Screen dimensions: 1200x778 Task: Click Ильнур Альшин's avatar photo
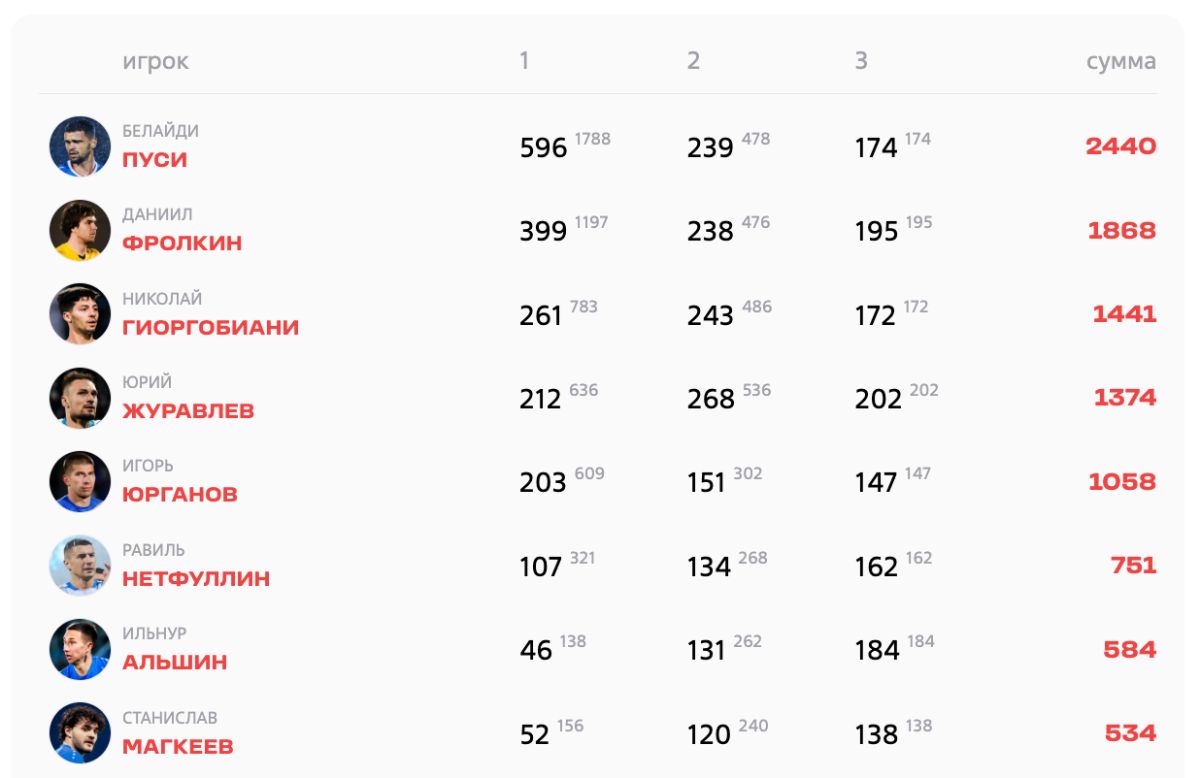(x=79, y=650)
